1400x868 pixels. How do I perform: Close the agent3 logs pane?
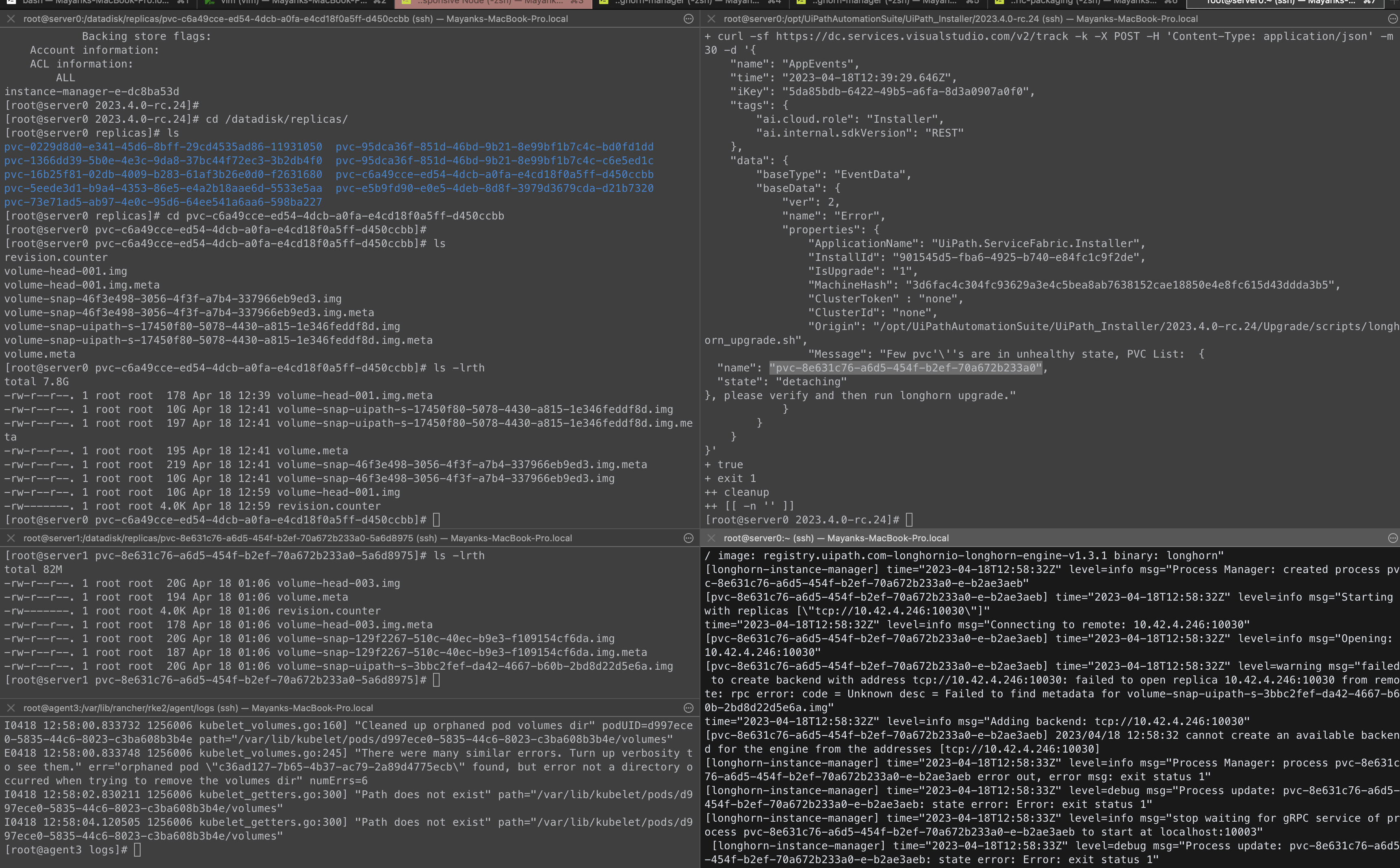click(10, 708)
